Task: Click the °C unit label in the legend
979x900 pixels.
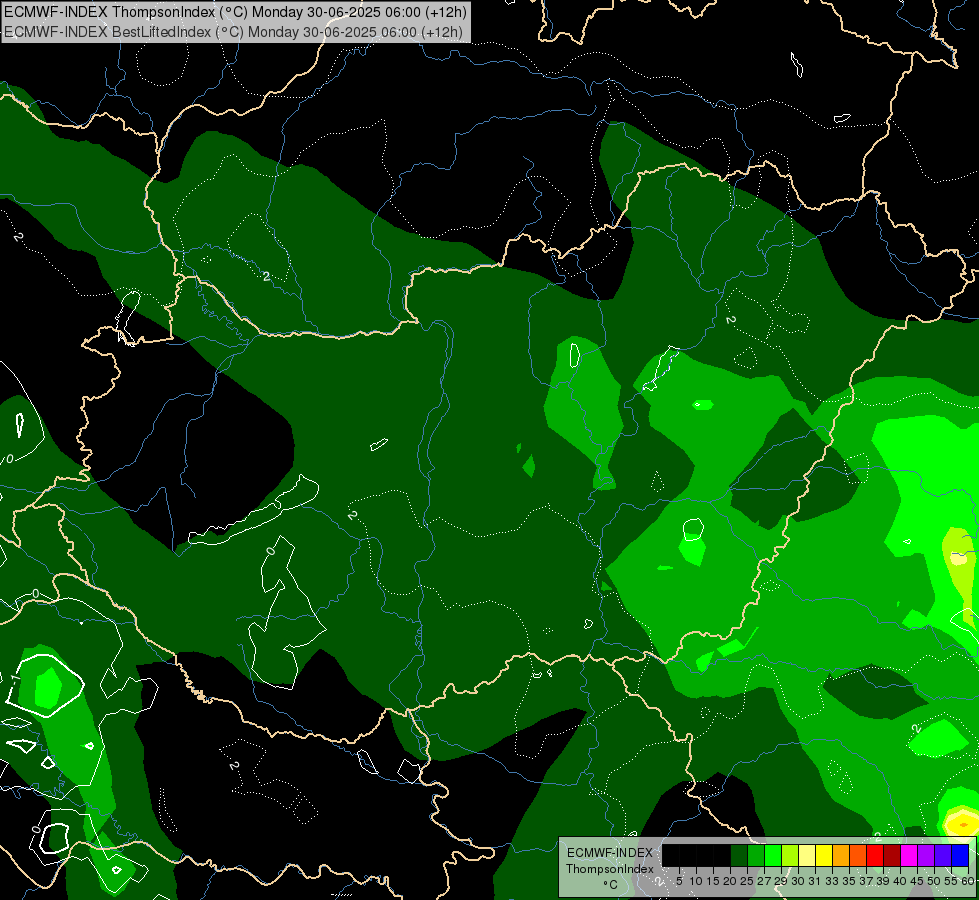Action: click(x=611, y=885)
